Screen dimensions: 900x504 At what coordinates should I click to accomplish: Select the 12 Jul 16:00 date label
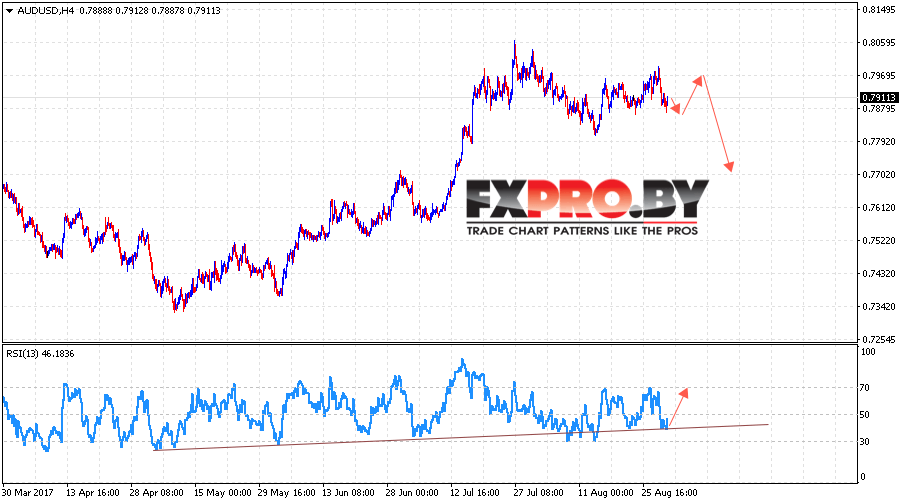pyautogui.click(x=475, y=493)
